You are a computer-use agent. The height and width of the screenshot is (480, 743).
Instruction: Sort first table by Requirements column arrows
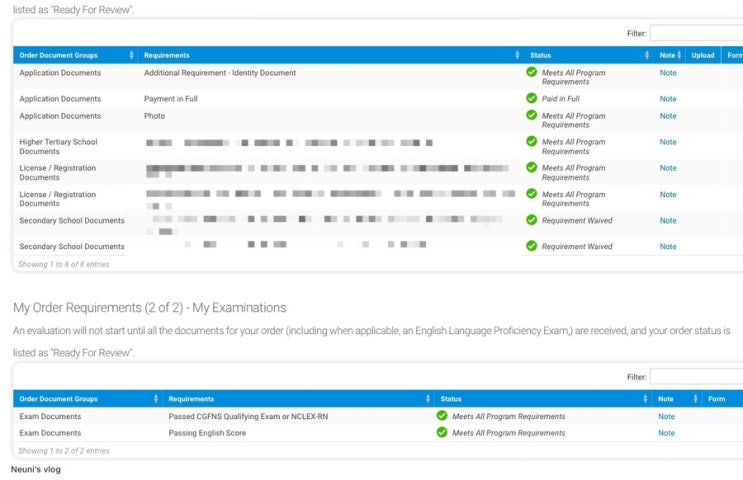[x=517, y=55]
